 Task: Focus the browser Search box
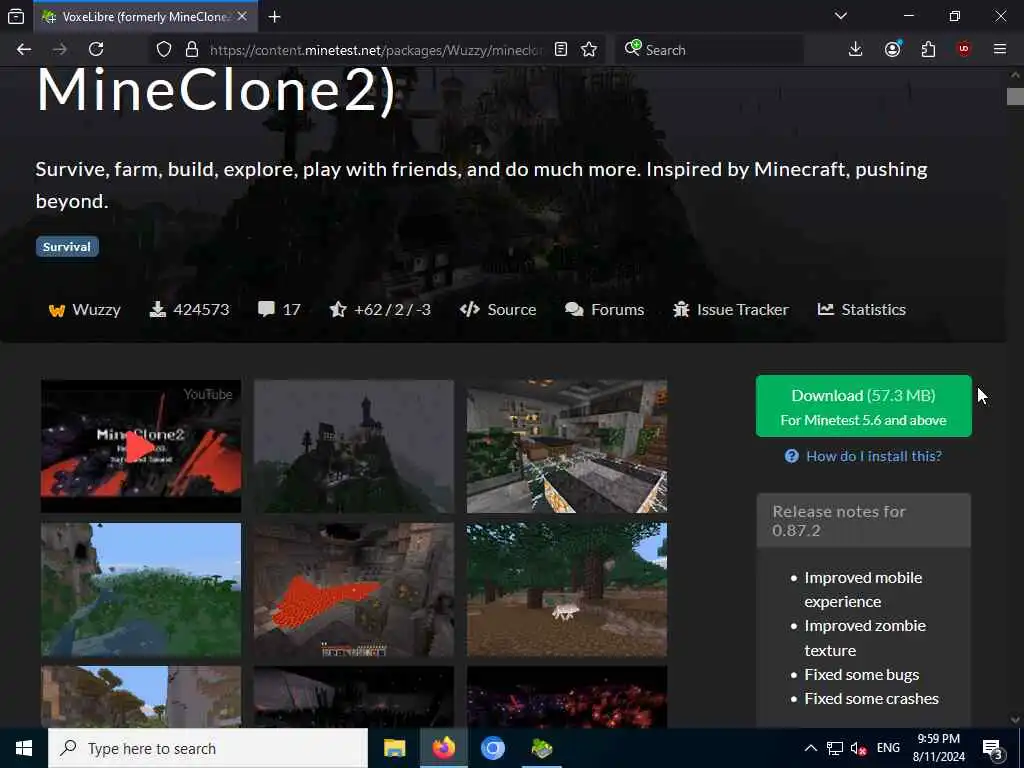point(709,50)
